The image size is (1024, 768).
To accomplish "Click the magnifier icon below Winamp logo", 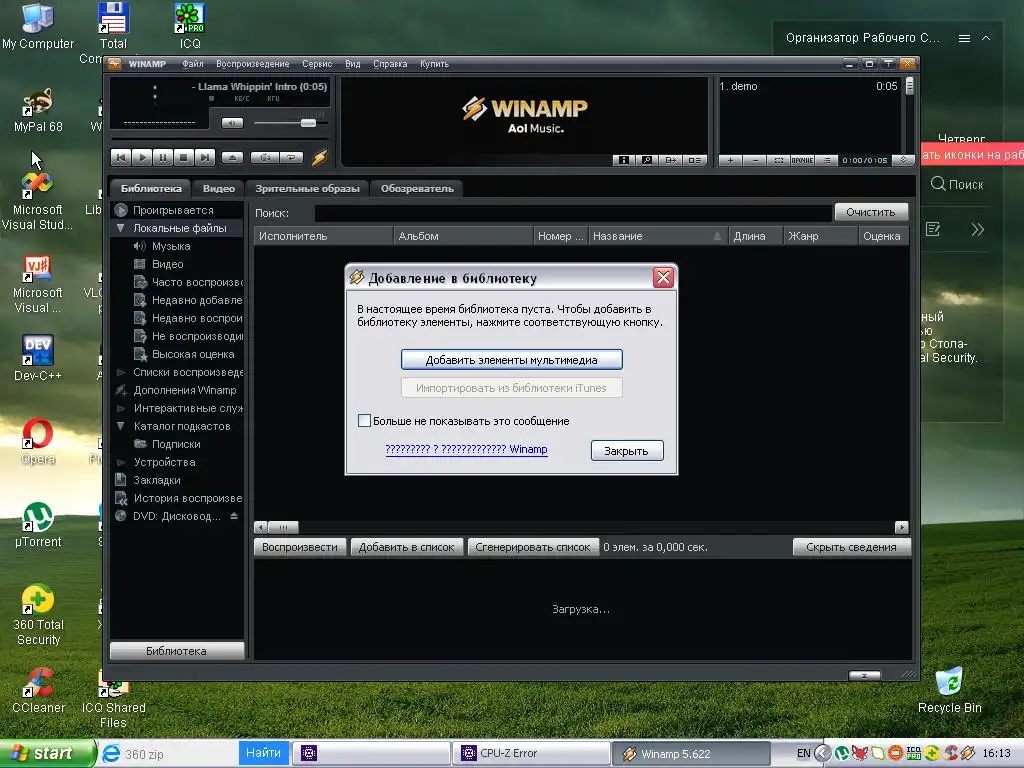I will 647,160.
